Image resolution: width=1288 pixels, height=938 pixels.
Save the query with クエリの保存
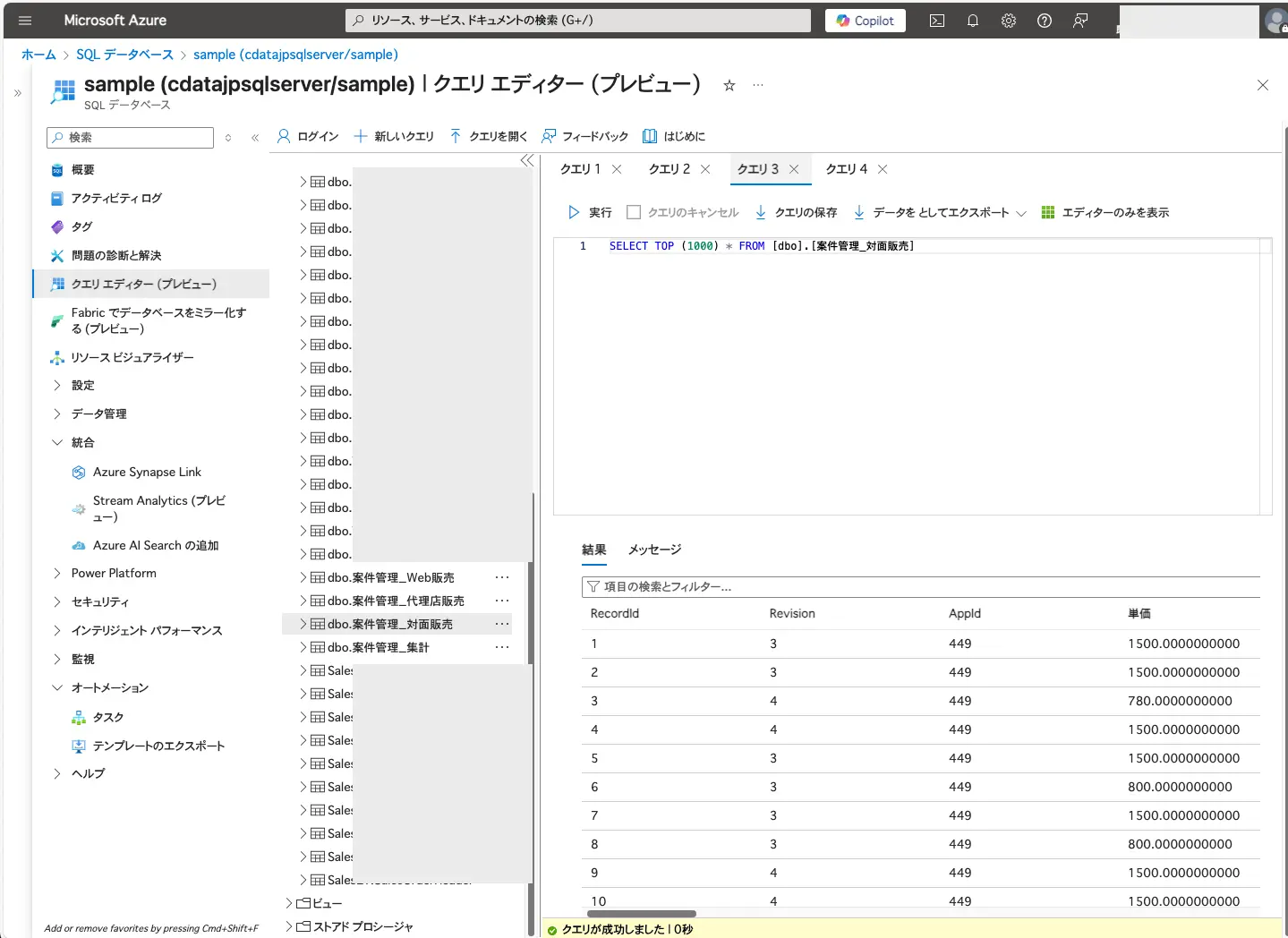pos(796,212)
